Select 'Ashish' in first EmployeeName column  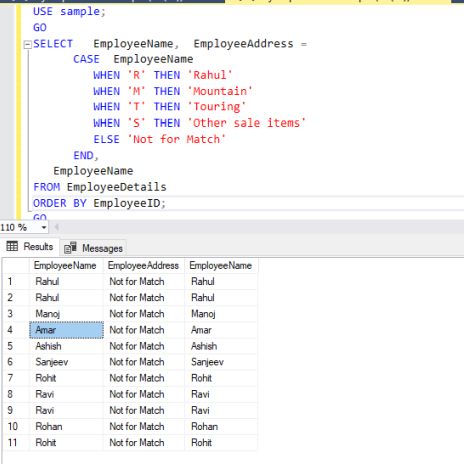66,346
